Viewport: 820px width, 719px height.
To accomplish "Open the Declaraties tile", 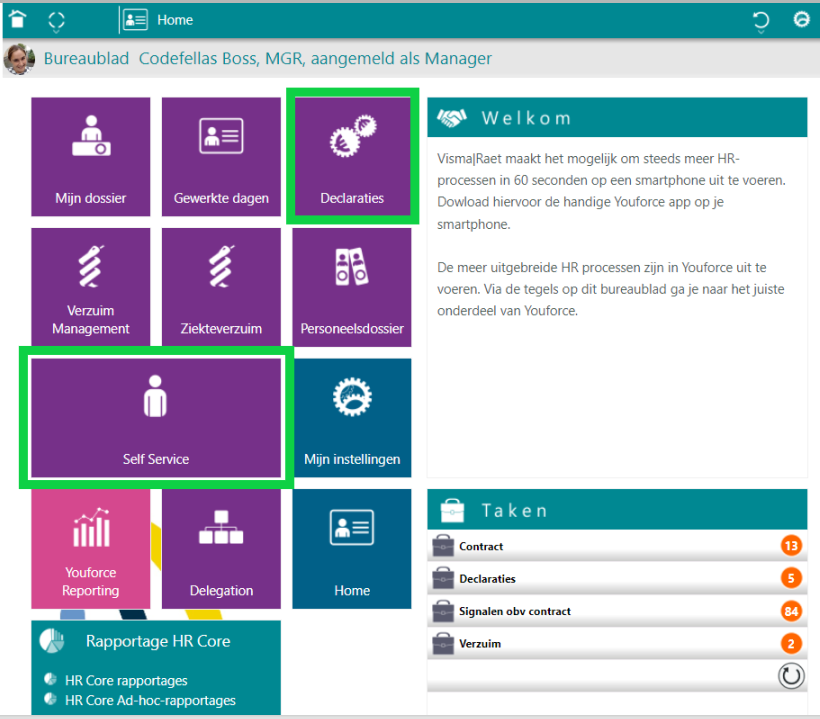I will coord(352,156).
